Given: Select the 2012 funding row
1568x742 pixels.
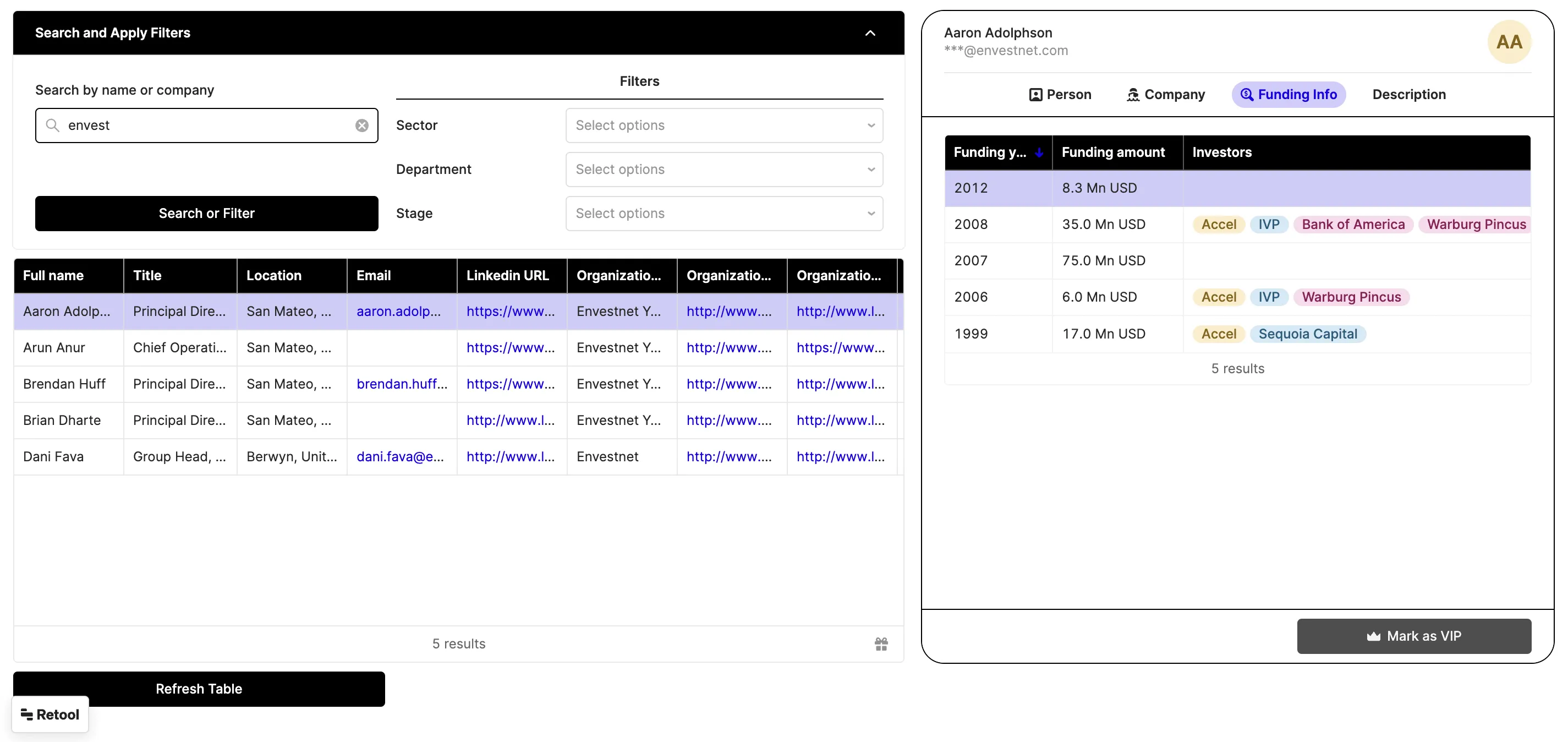Looking at the screenshot, I should (x=1237, y=188).
